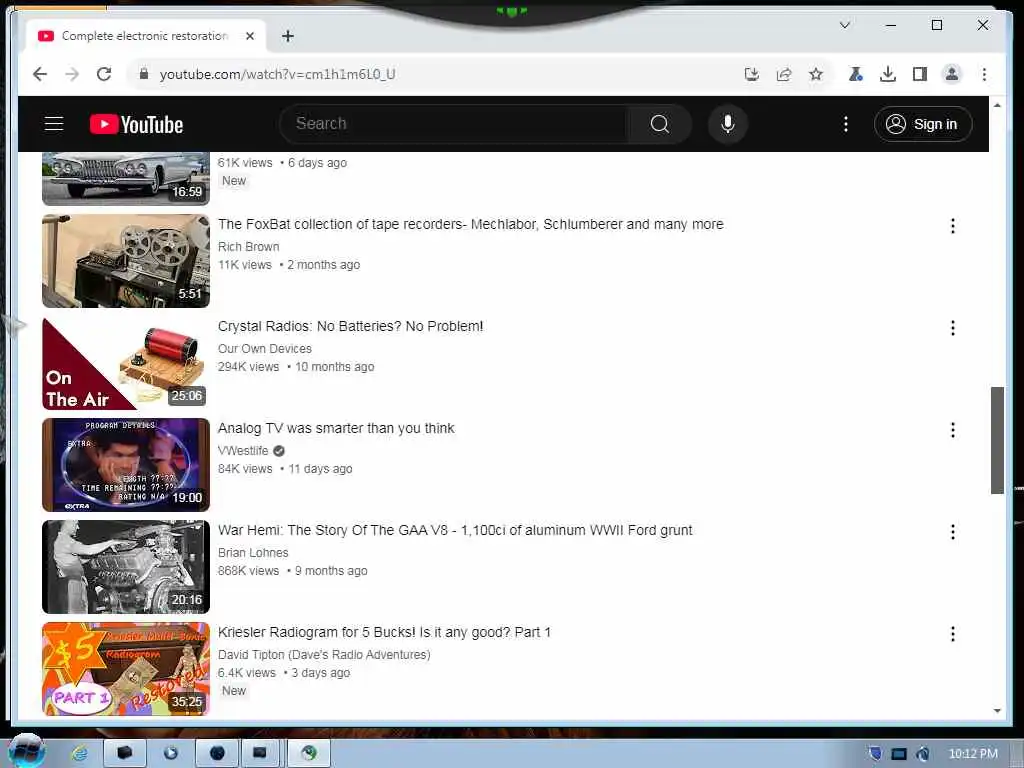Open engine thumbnail with 20:16 duration
The image size is (1024, 768).
point(126,567)
